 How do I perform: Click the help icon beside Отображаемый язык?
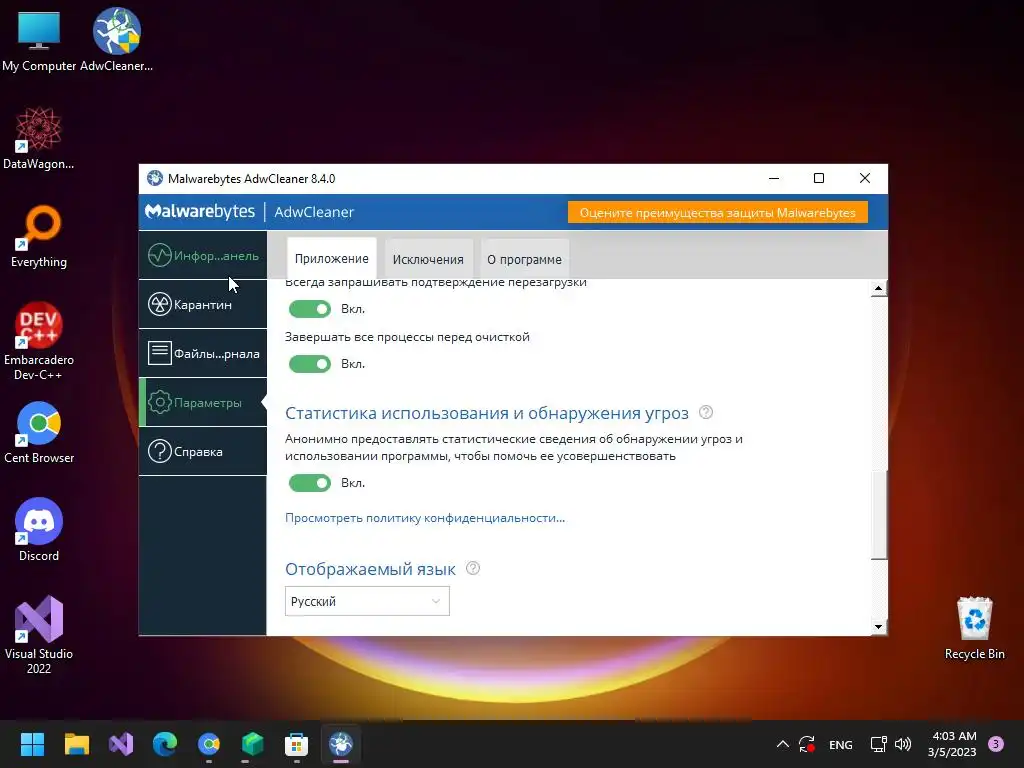473,568
